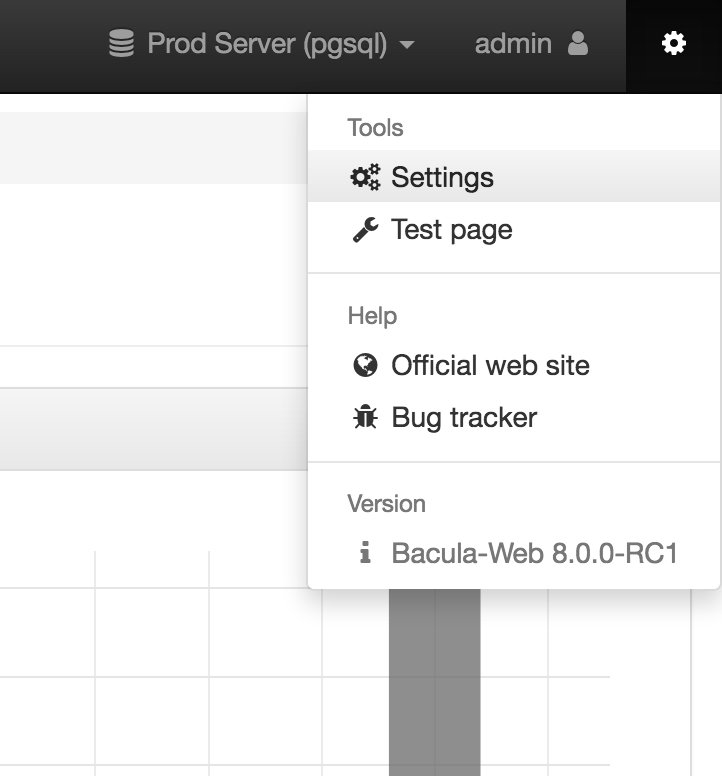Click the Bacula-Web 8.0.0-RC1 version entry

535,553
